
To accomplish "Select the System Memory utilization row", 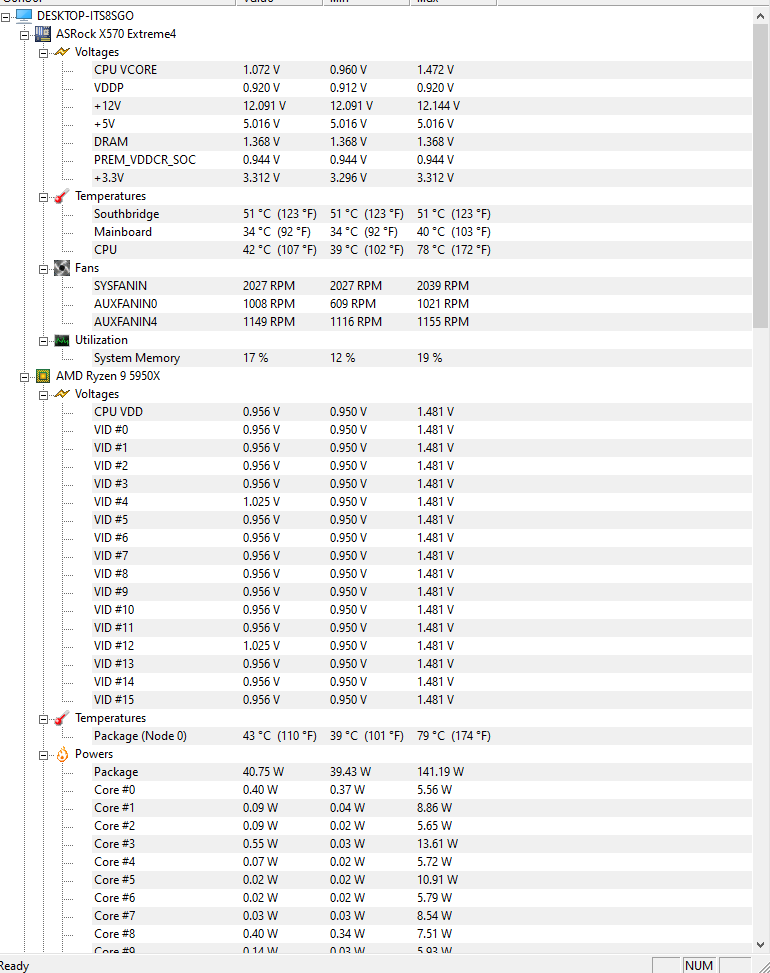I will [422, 357].
